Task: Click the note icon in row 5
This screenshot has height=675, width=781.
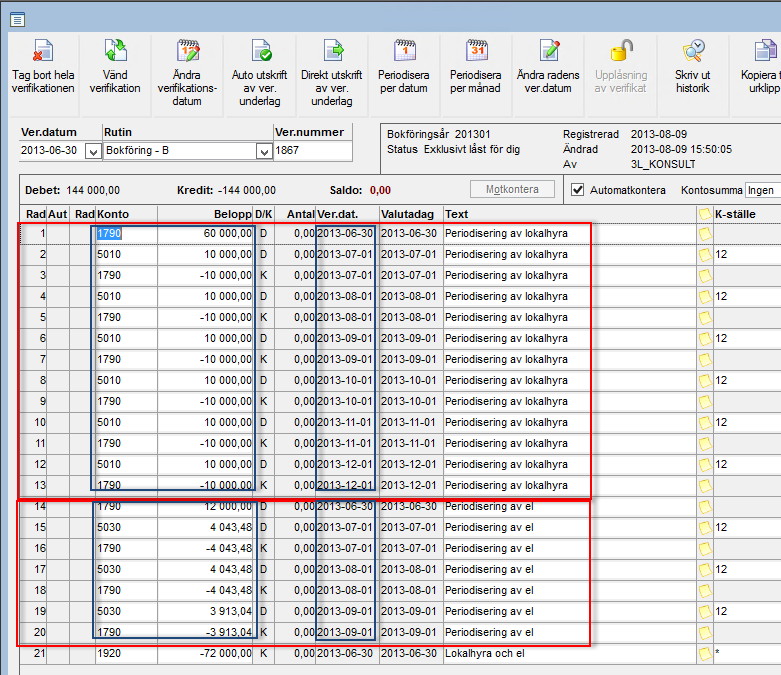Action: point(705,317)
